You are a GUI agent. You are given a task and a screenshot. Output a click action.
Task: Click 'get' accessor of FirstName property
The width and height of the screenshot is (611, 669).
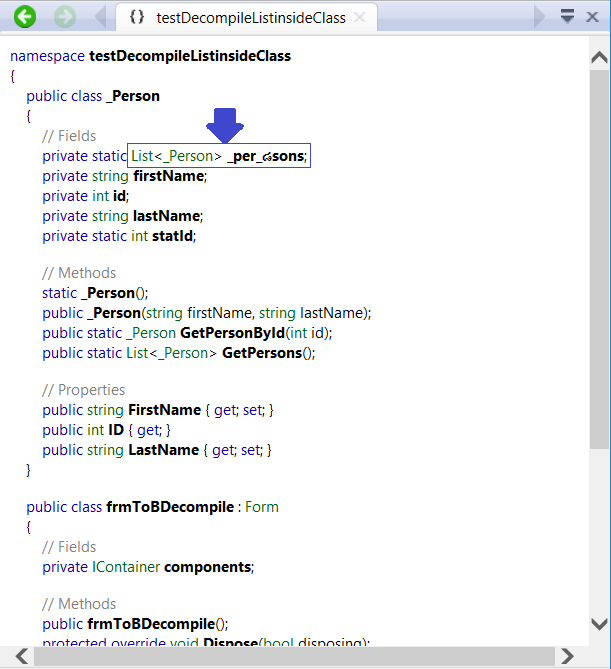(224, 410)
